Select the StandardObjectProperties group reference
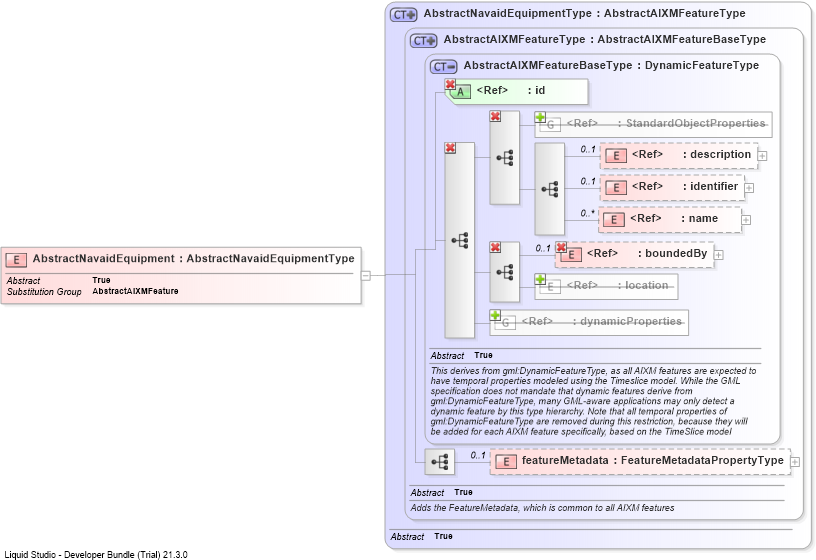This screenshot has width=816, height=560. 653,124
